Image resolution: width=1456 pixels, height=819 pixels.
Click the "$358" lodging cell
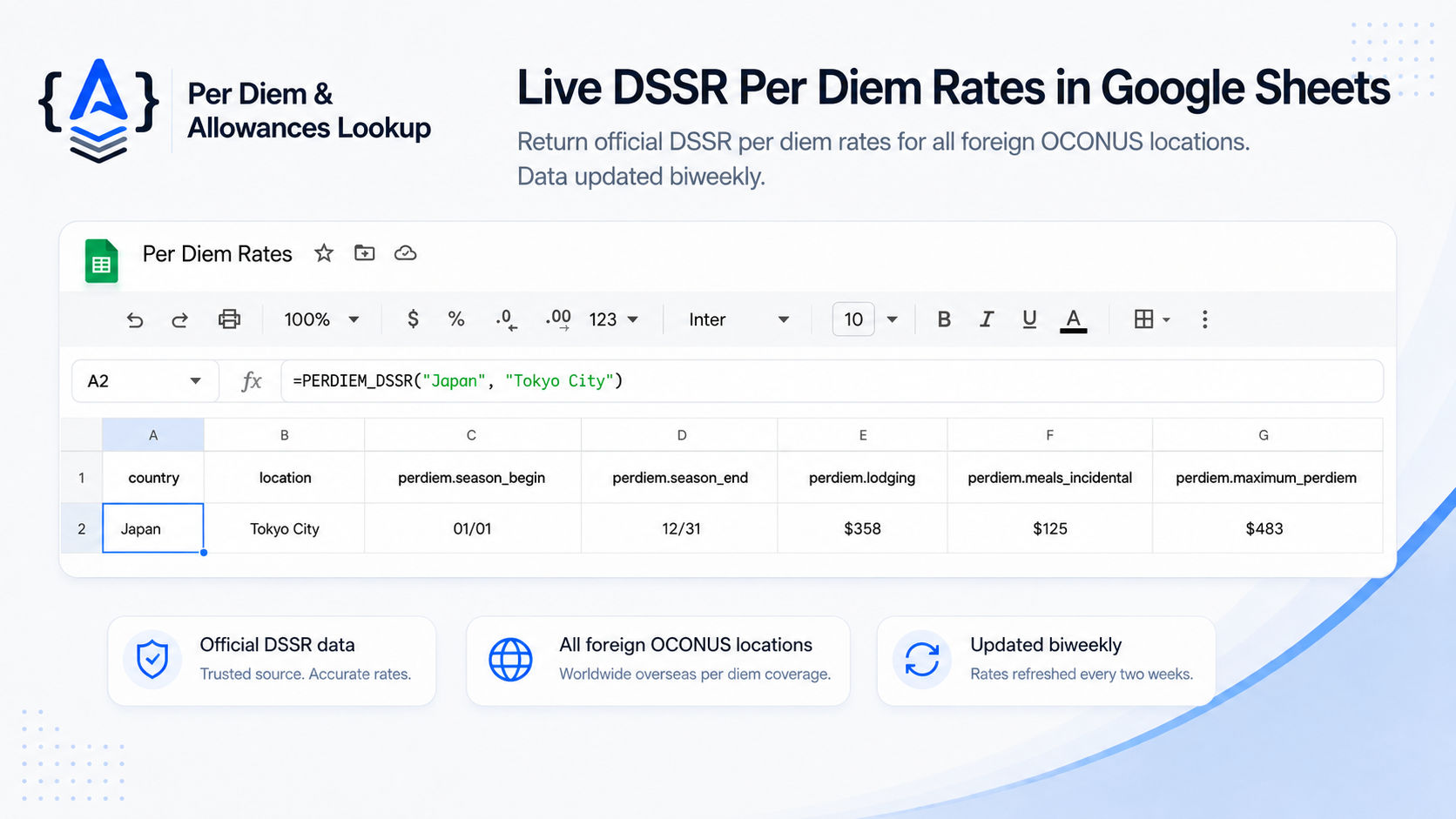coord(862,528)
